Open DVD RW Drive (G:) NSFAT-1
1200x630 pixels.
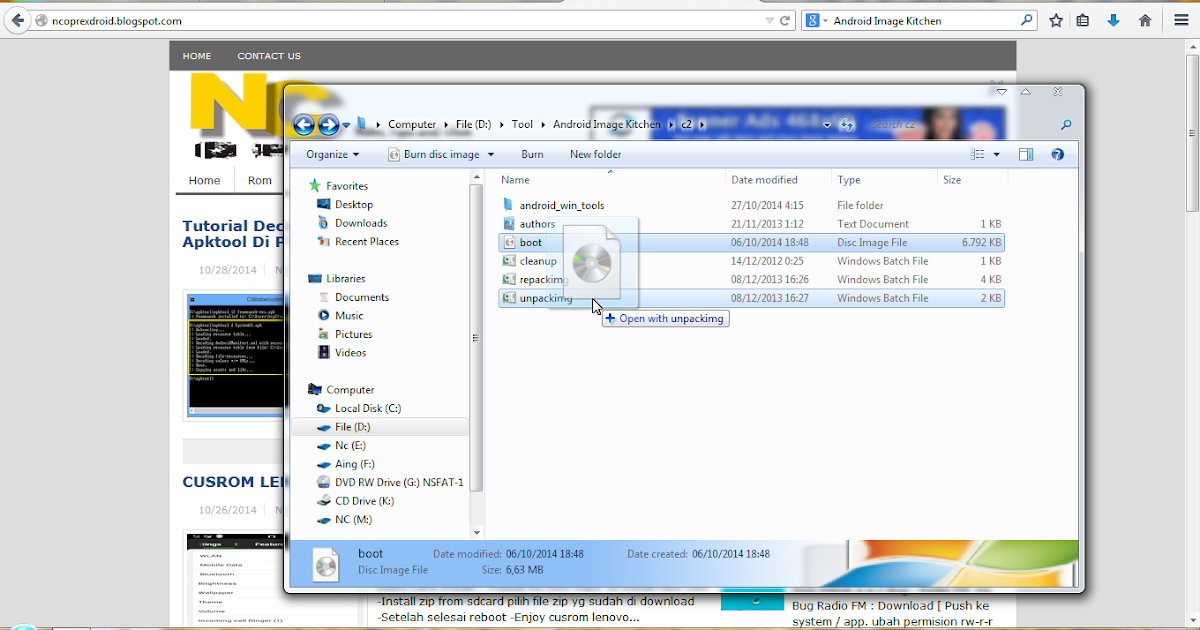tap(399, 482)
